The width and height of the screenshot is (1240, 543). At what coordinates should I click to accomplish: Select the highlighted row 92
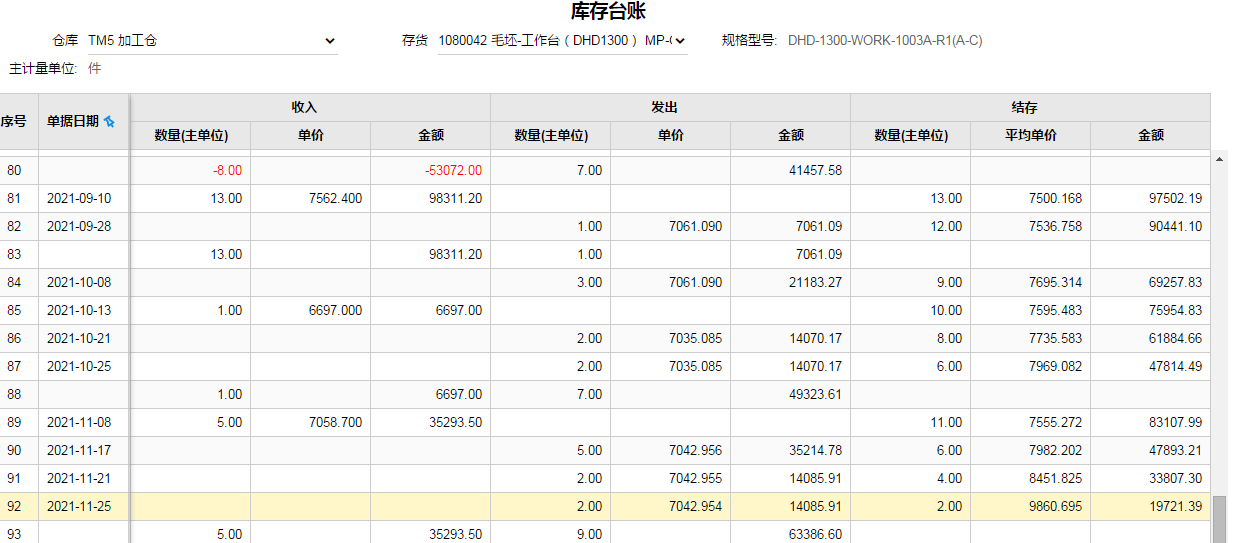(605, 506)
